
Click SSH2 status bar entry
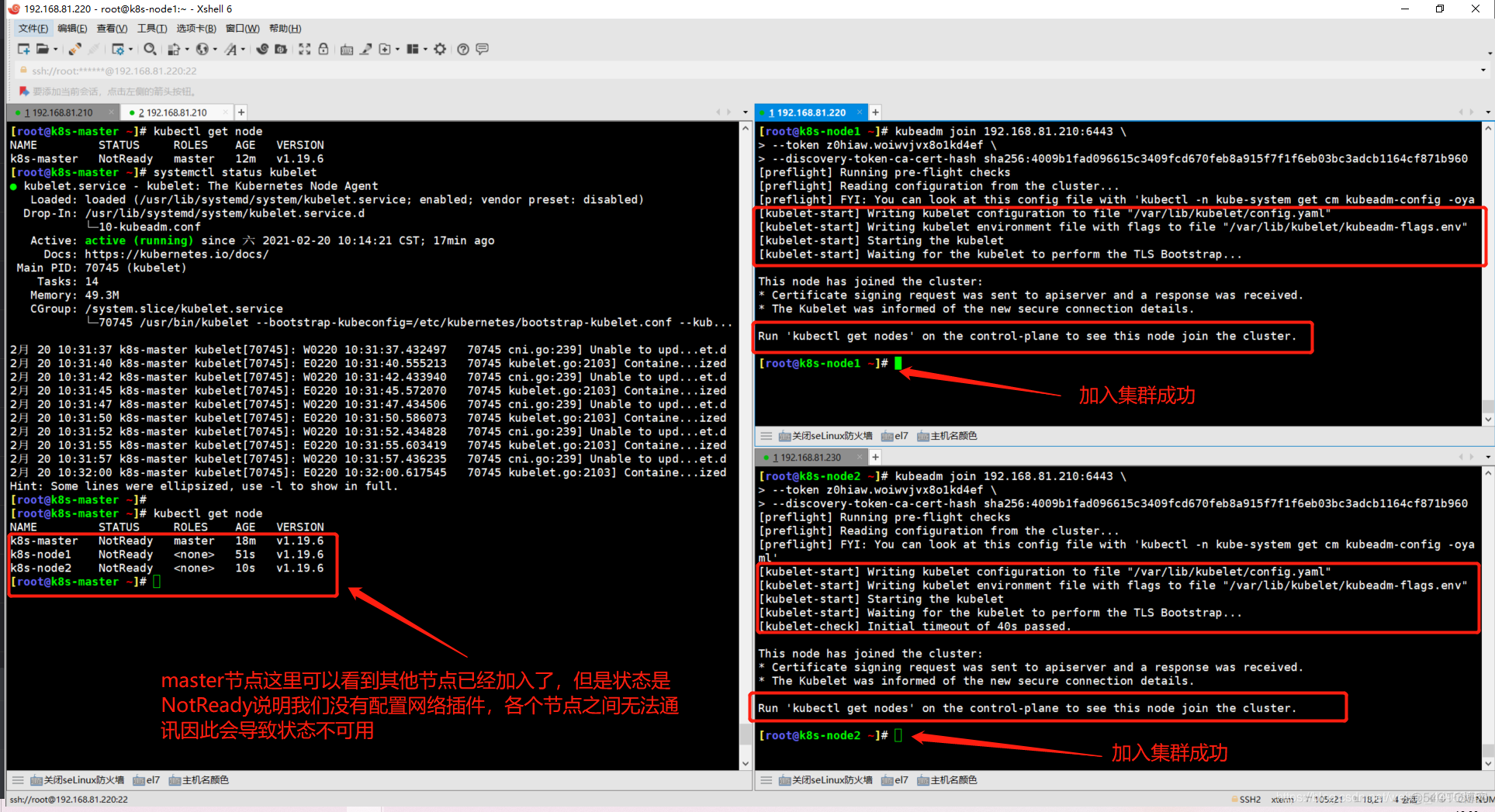click(1246, 800)
